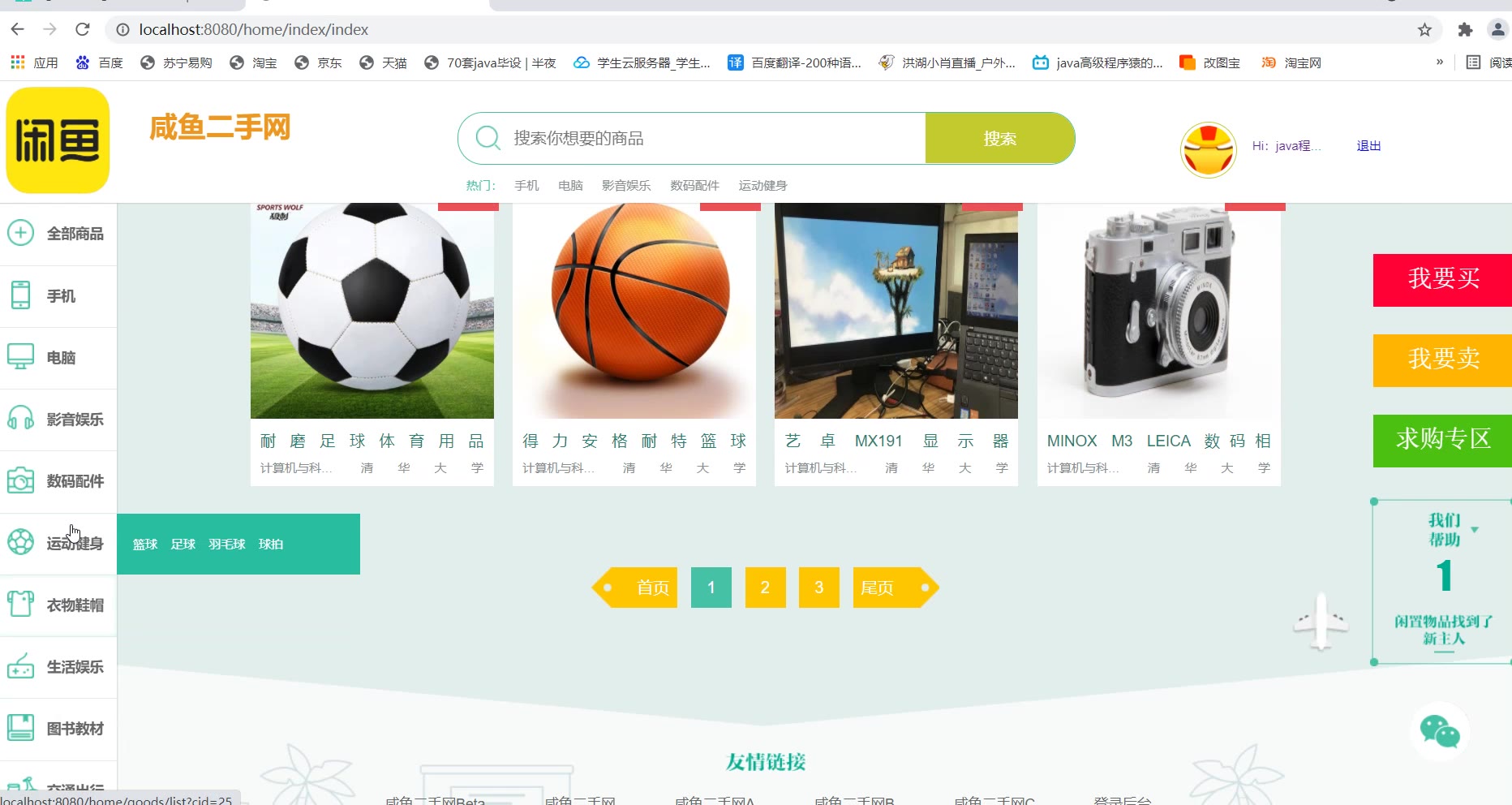Click the orange 我要卖 button
1512x805 pixels.
click(1442, 360)
